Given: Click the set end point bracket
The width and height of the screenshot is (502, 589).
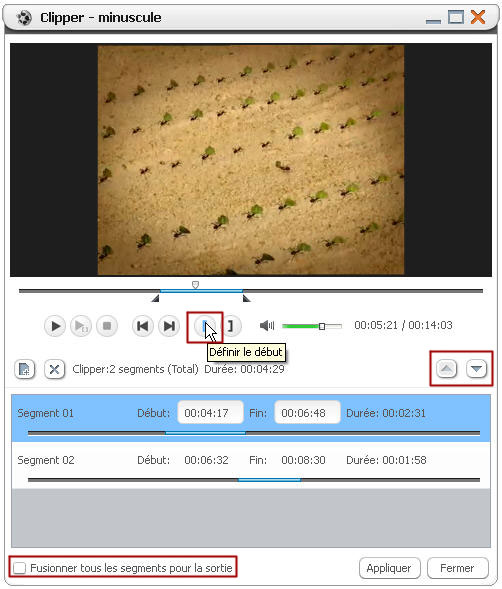Looking at the screenshot, I should point(231,326).
